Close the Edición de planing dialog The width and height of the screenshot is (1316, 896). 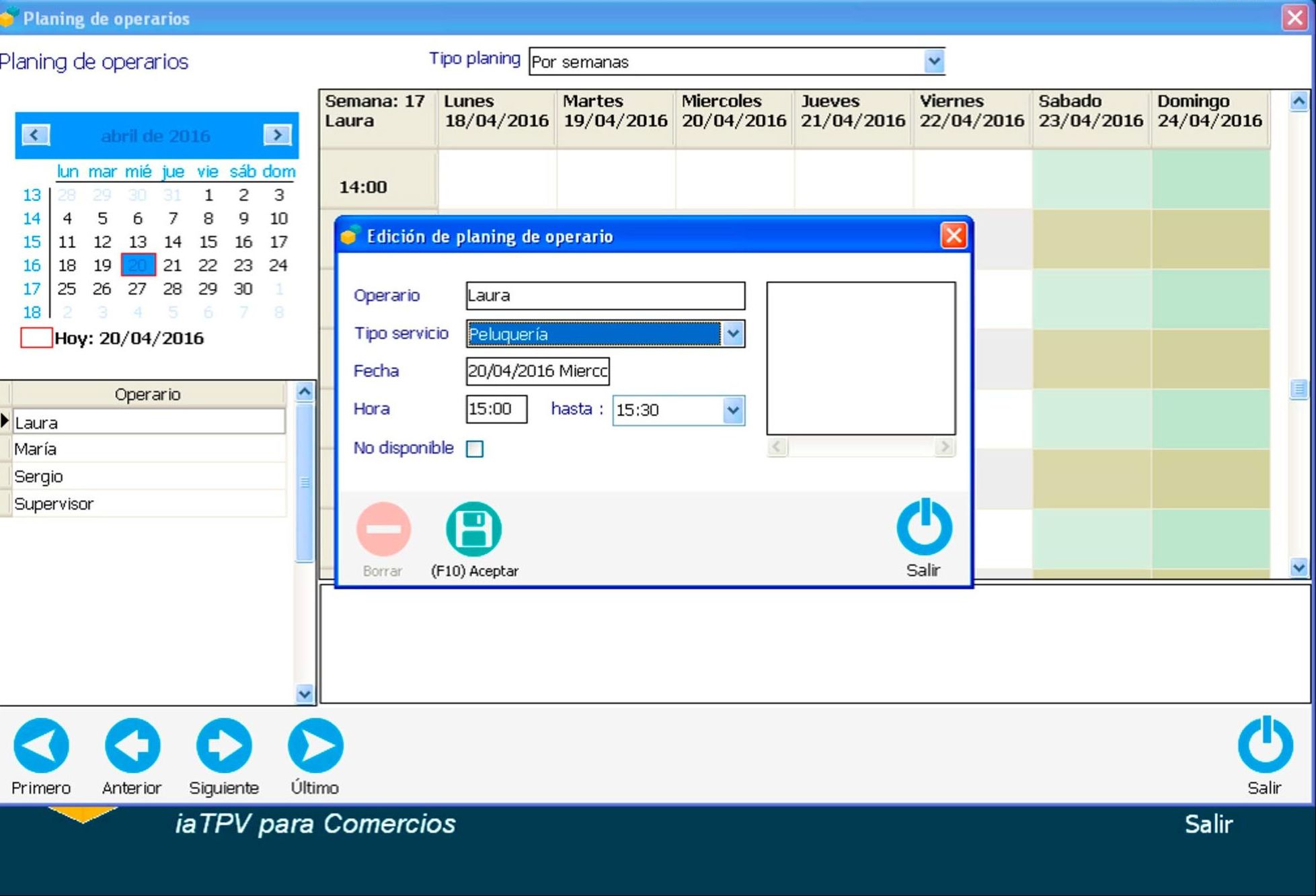pos(954,236)
